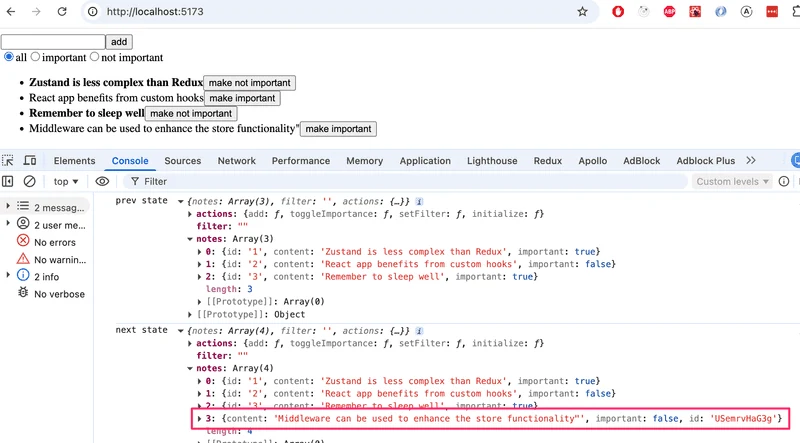Expand the '2 user messages' sidebar group
The height and width of the screenshot is (443, 800).
pyautogui.click(x=8, y=223)
